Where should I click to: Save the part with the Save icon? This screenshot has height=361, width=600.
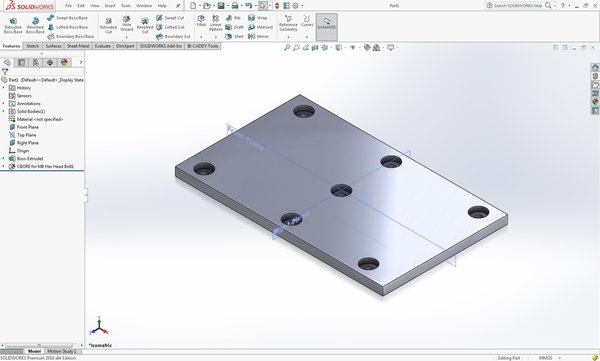coord(221,5)
